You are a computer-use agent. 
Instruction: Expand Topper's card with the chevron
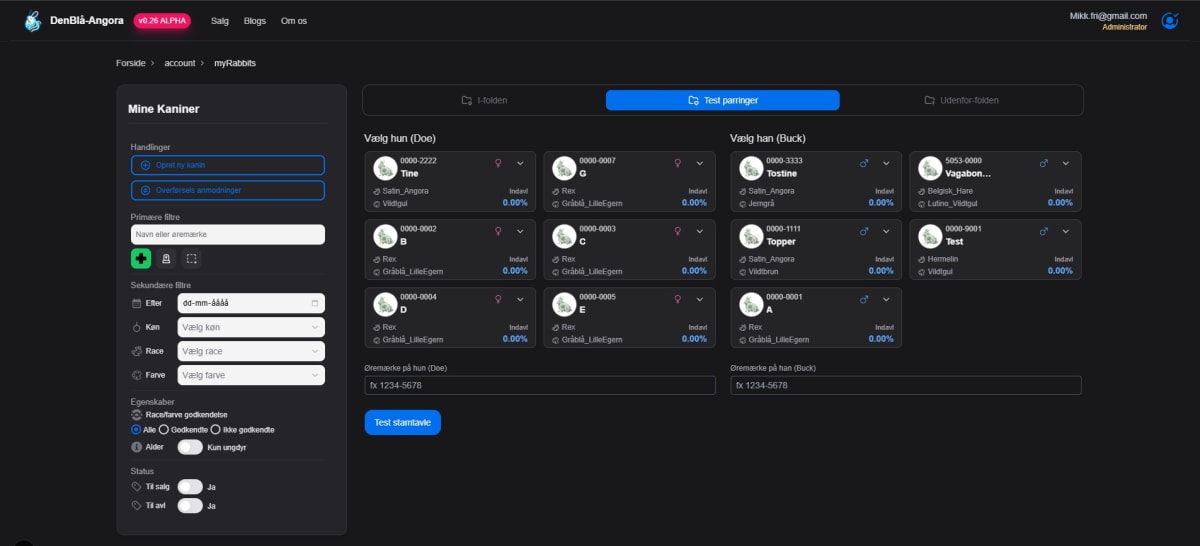pyautogui.click(x=886, y=231)
